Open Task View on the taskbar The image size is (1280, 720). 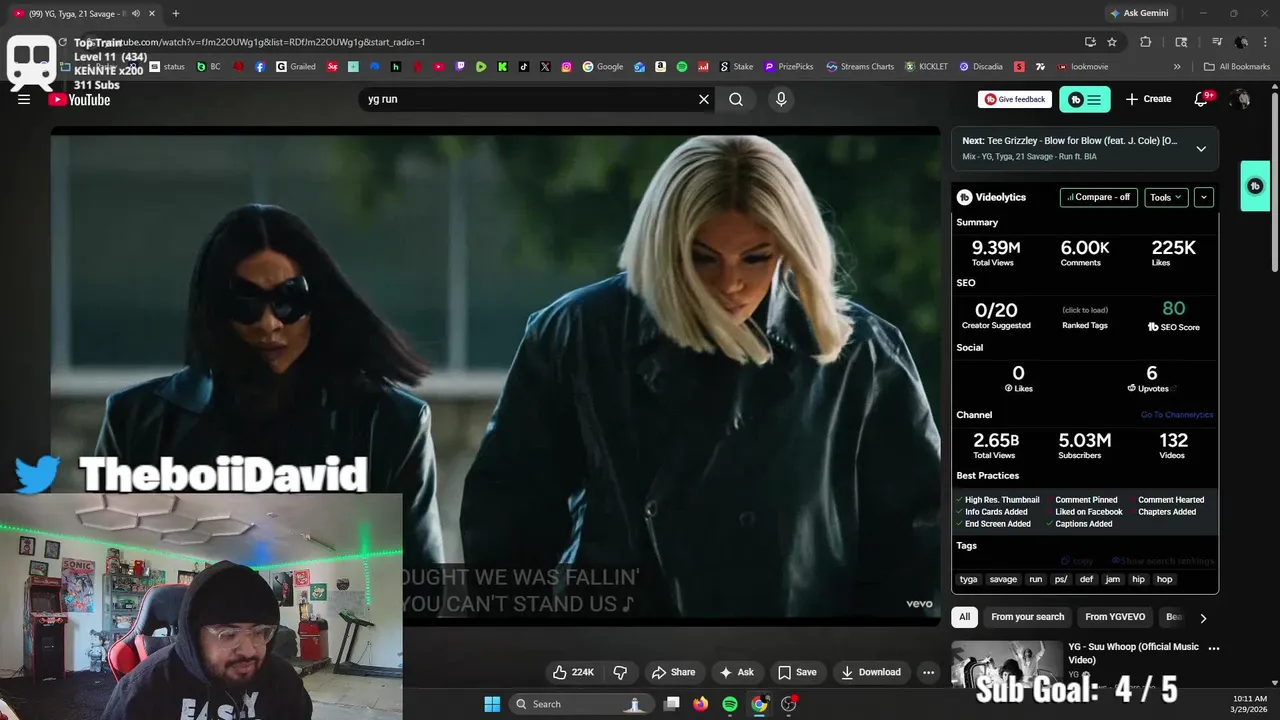672,704
